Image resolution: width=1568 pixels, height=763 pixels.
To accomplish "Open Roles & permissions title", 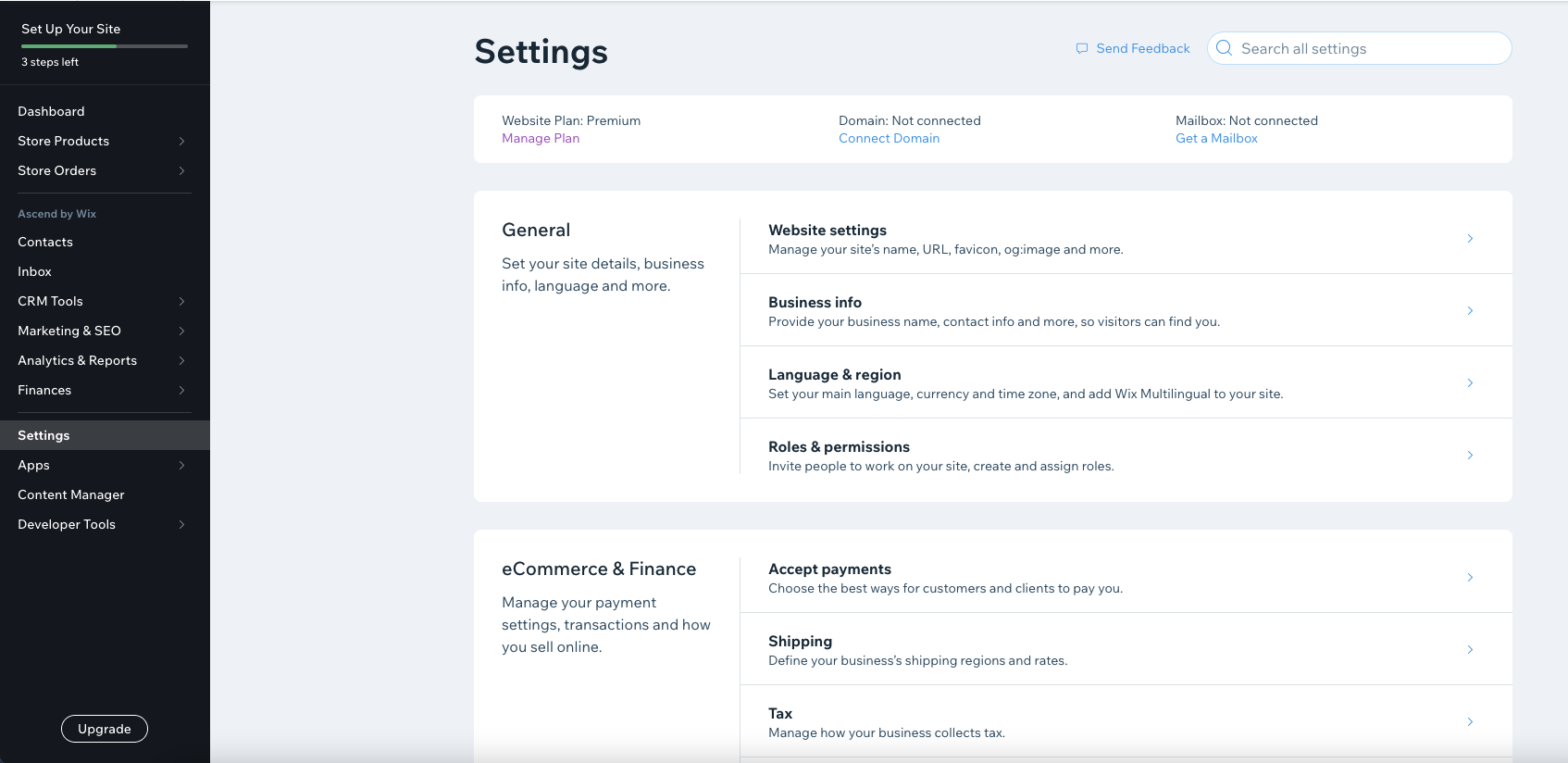I will coord(839,446).
